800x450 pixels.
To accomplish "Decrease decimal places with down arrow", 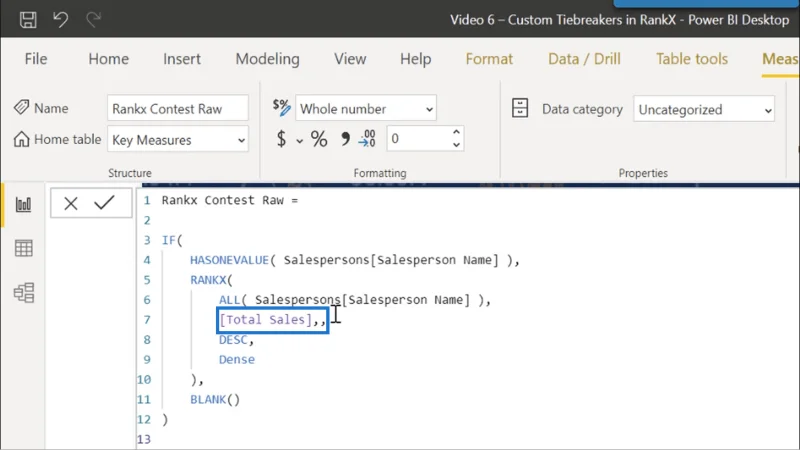I will (456, 145).
